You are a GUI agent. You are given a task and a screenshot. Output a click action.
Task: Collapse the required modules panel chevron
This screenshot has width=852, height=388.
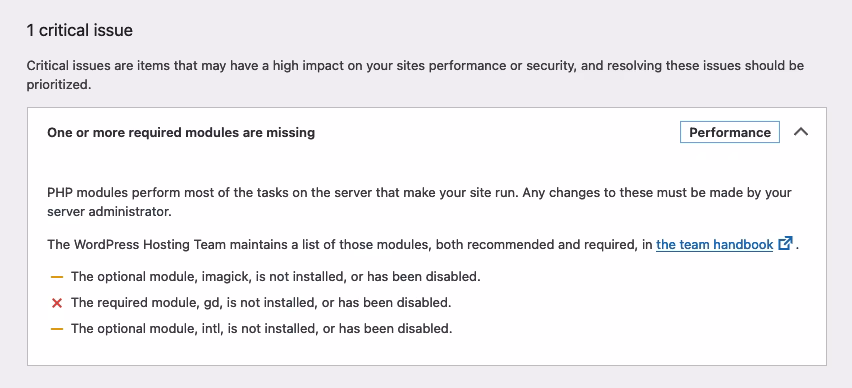[800, 132]
